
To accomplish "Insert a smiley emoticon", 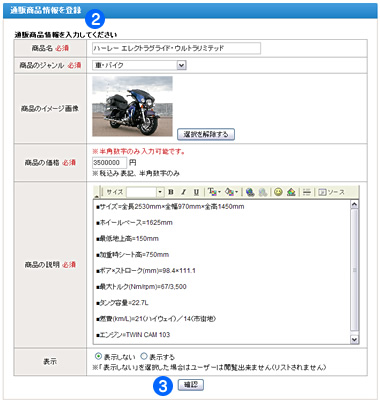I will [x=278, y=192].
